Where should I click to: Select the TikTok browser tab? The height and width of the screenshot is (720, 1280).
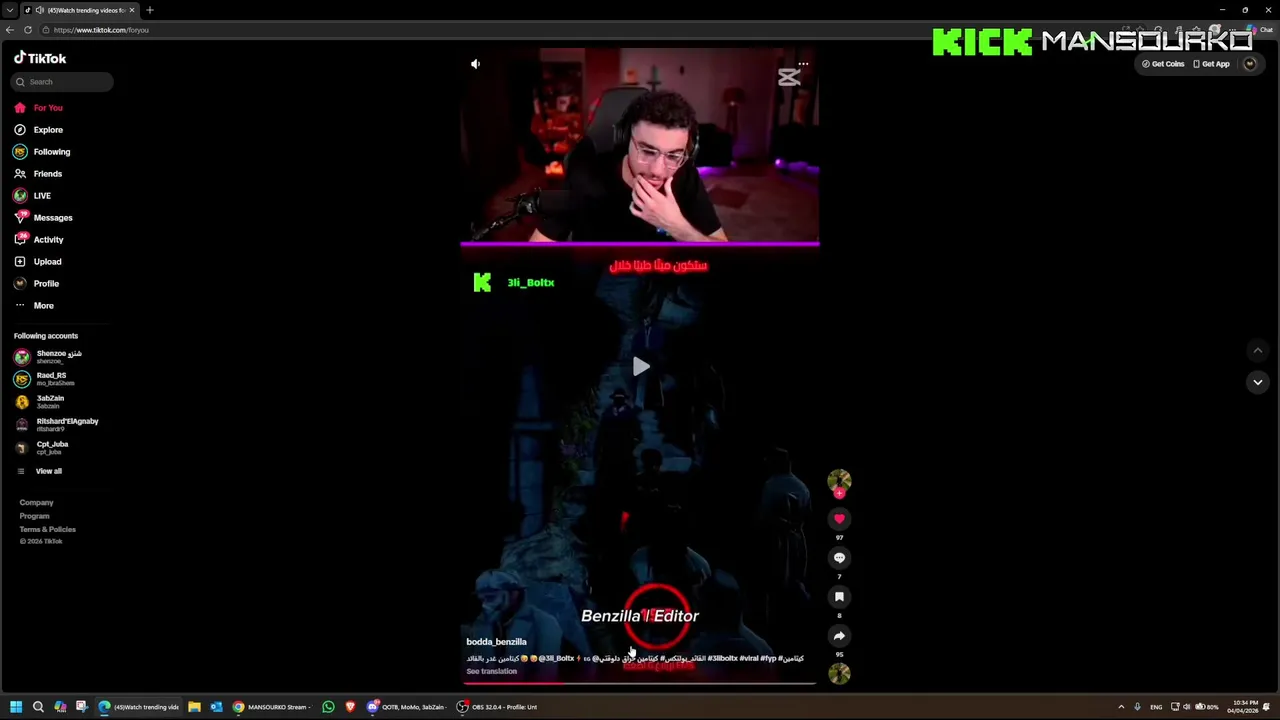[80, 10]
